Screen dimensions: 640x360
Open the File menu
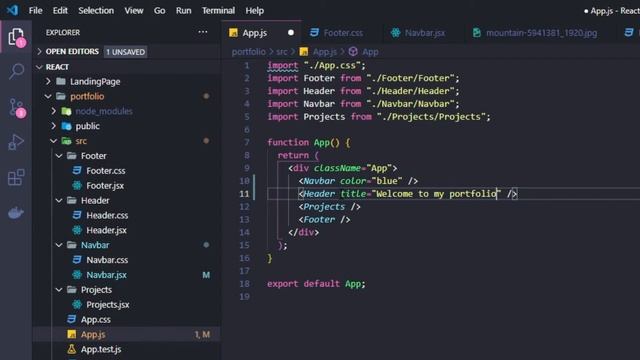pos(36,11)
